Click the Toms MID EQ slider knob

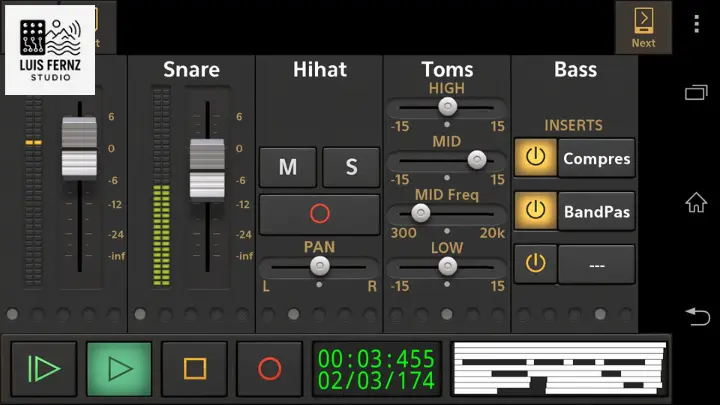(477, 160)
